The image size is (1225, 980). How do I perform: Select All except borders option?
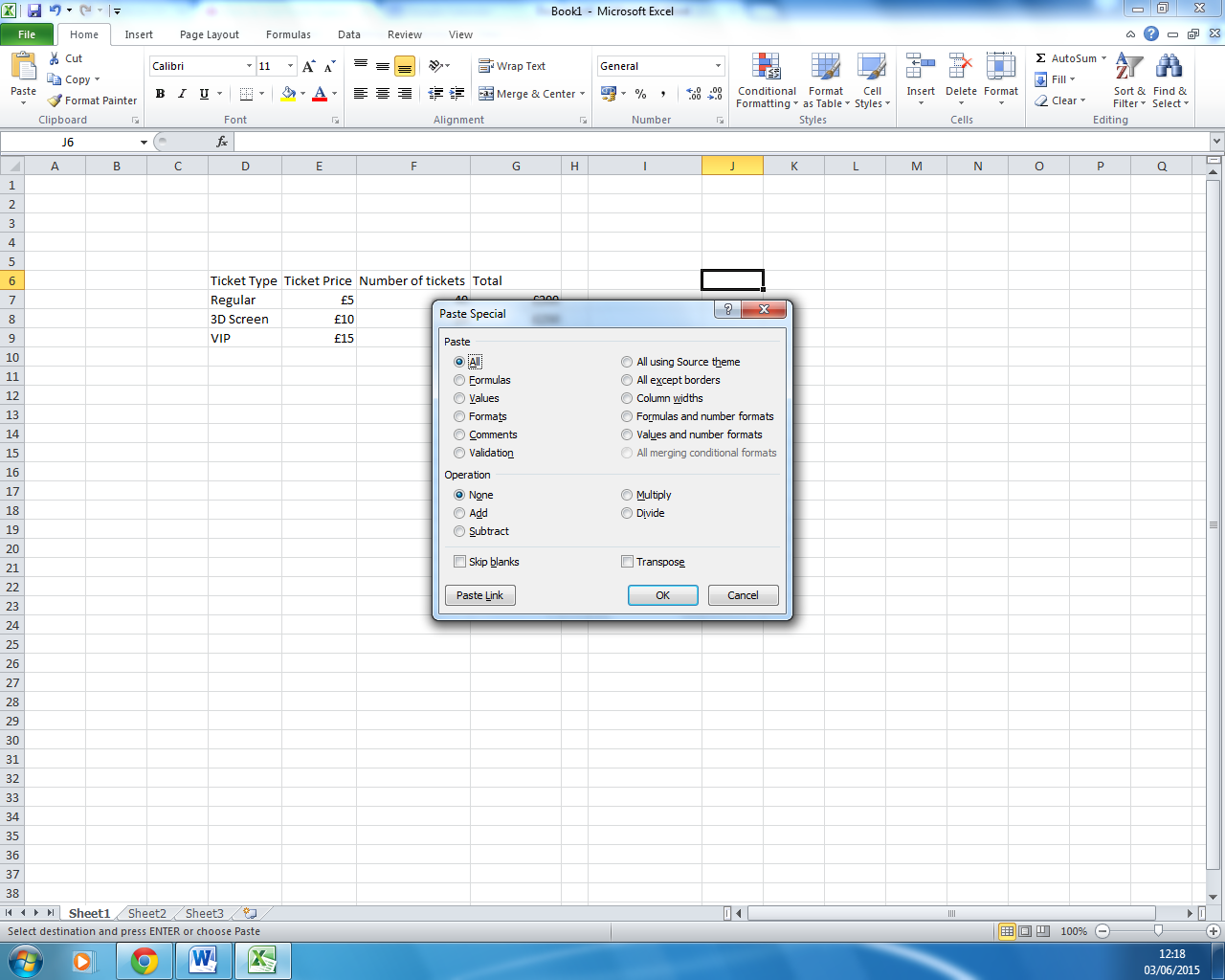pos(627,380)
